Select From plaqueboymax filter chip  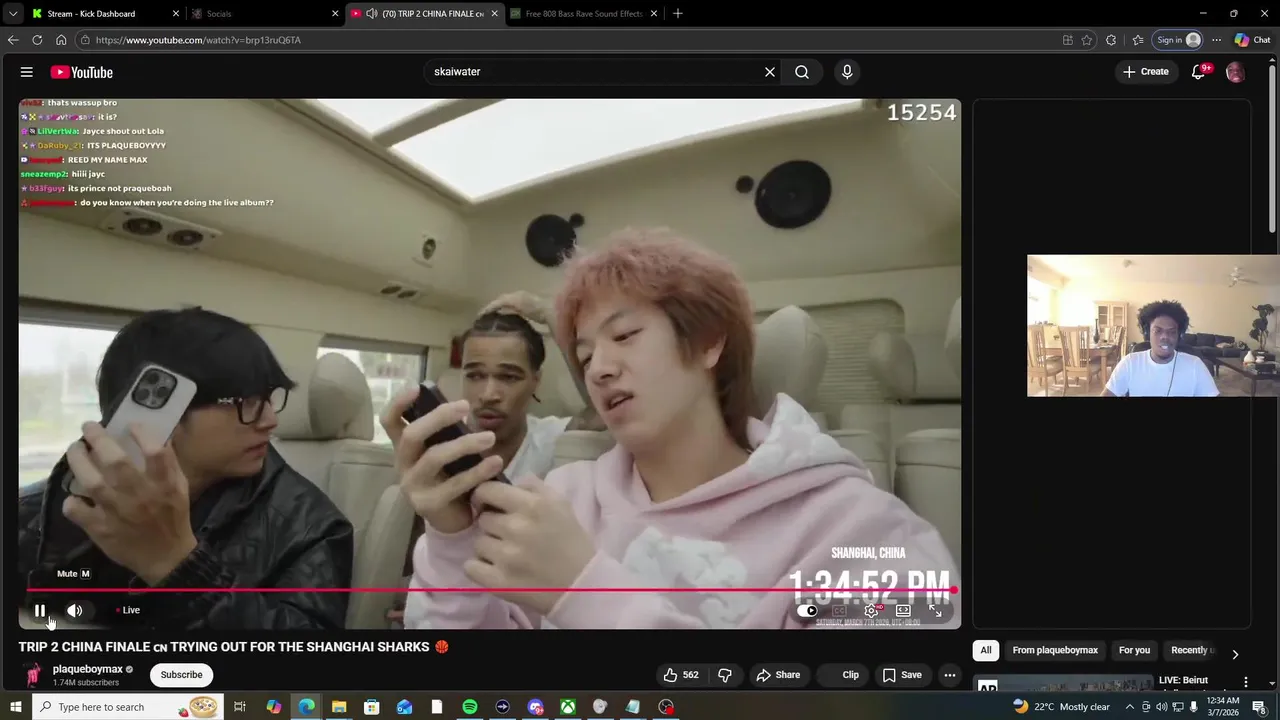(1055, 650)
